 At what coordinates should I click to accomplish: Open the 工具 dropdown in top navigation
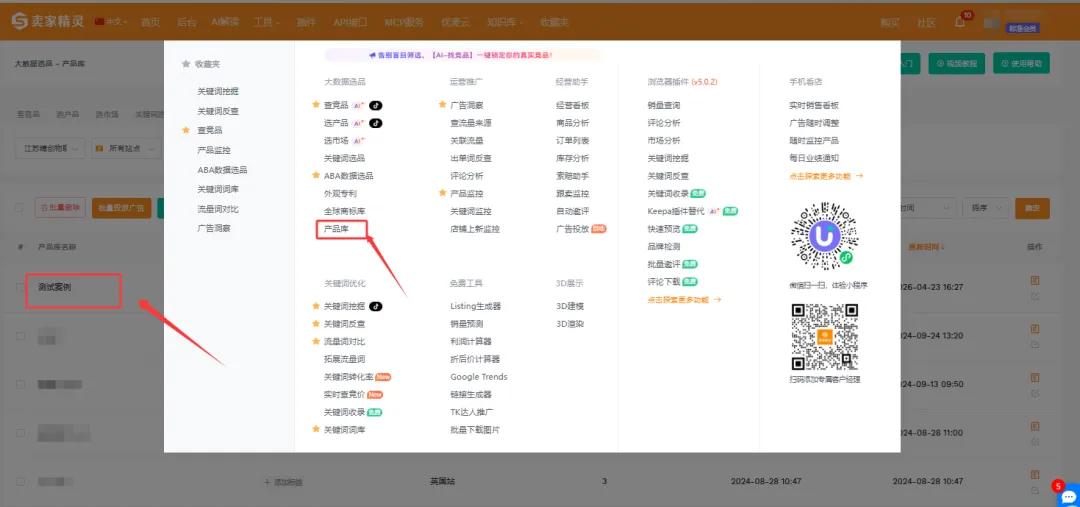click(265, 22)
